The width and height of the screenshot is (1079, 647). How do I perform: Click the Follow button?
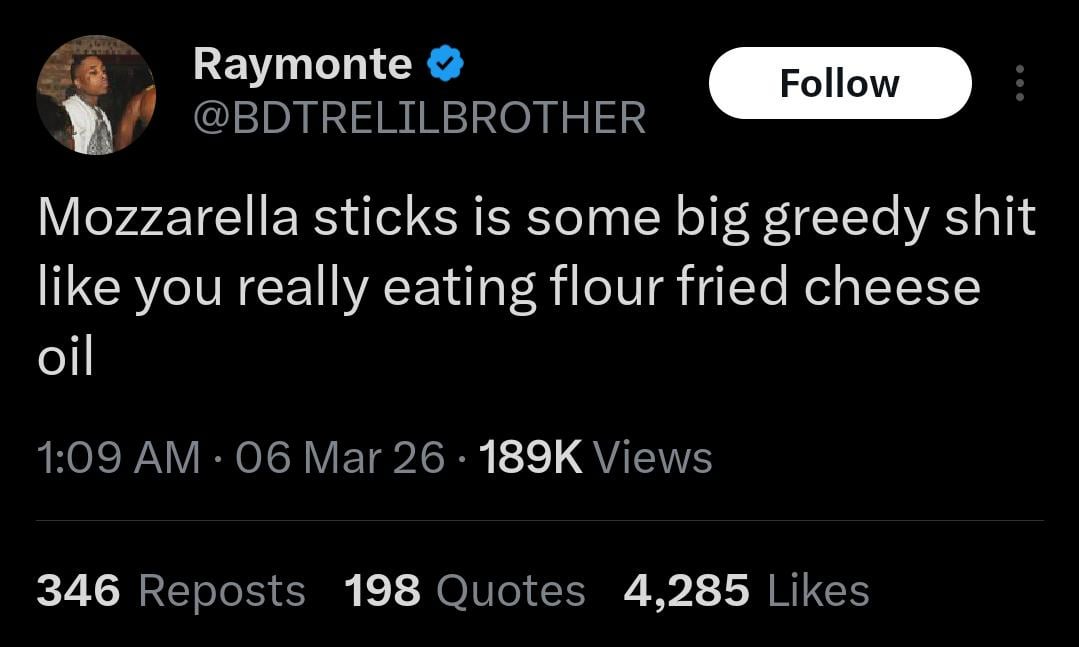(x=839, y=83)
